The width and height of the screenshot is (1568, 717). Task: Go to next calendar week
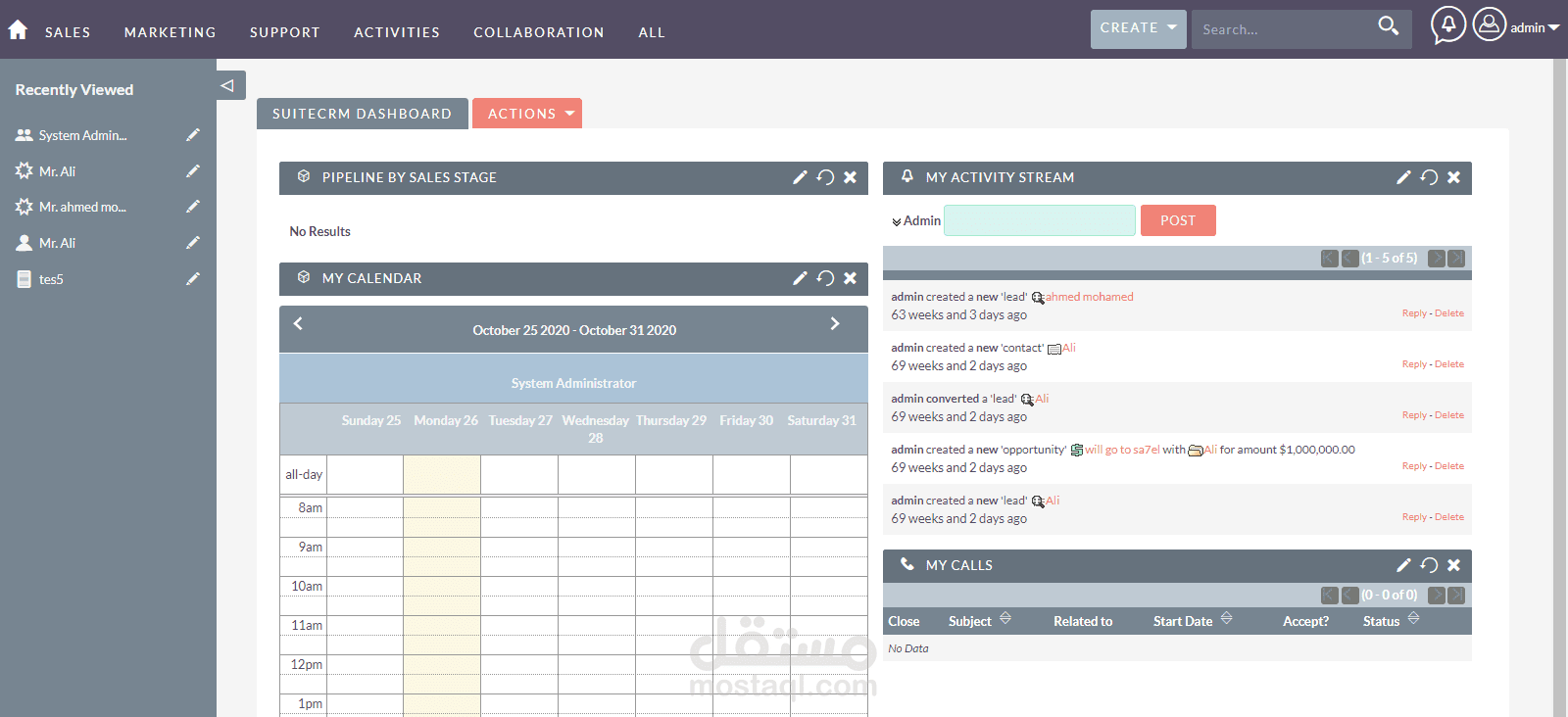[835, 323]
